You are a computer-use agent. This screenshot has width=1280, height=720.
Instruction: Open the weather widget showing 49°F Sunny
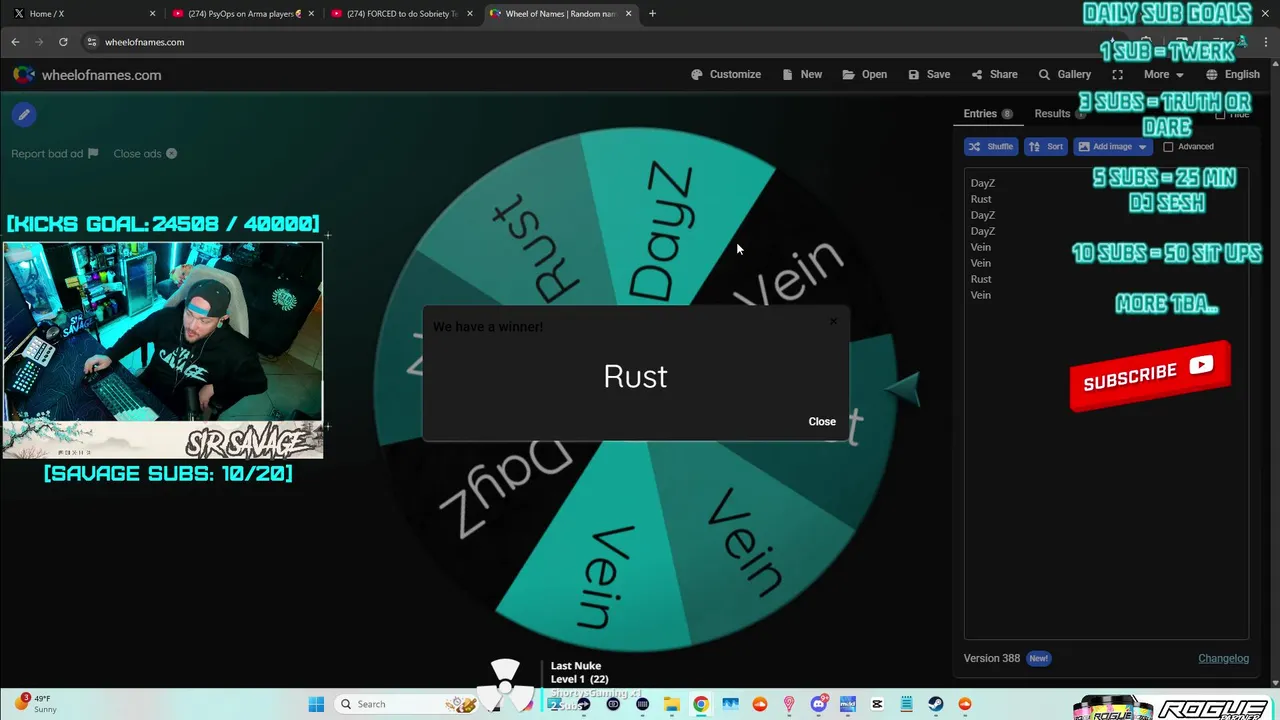(x=36, y=704)
